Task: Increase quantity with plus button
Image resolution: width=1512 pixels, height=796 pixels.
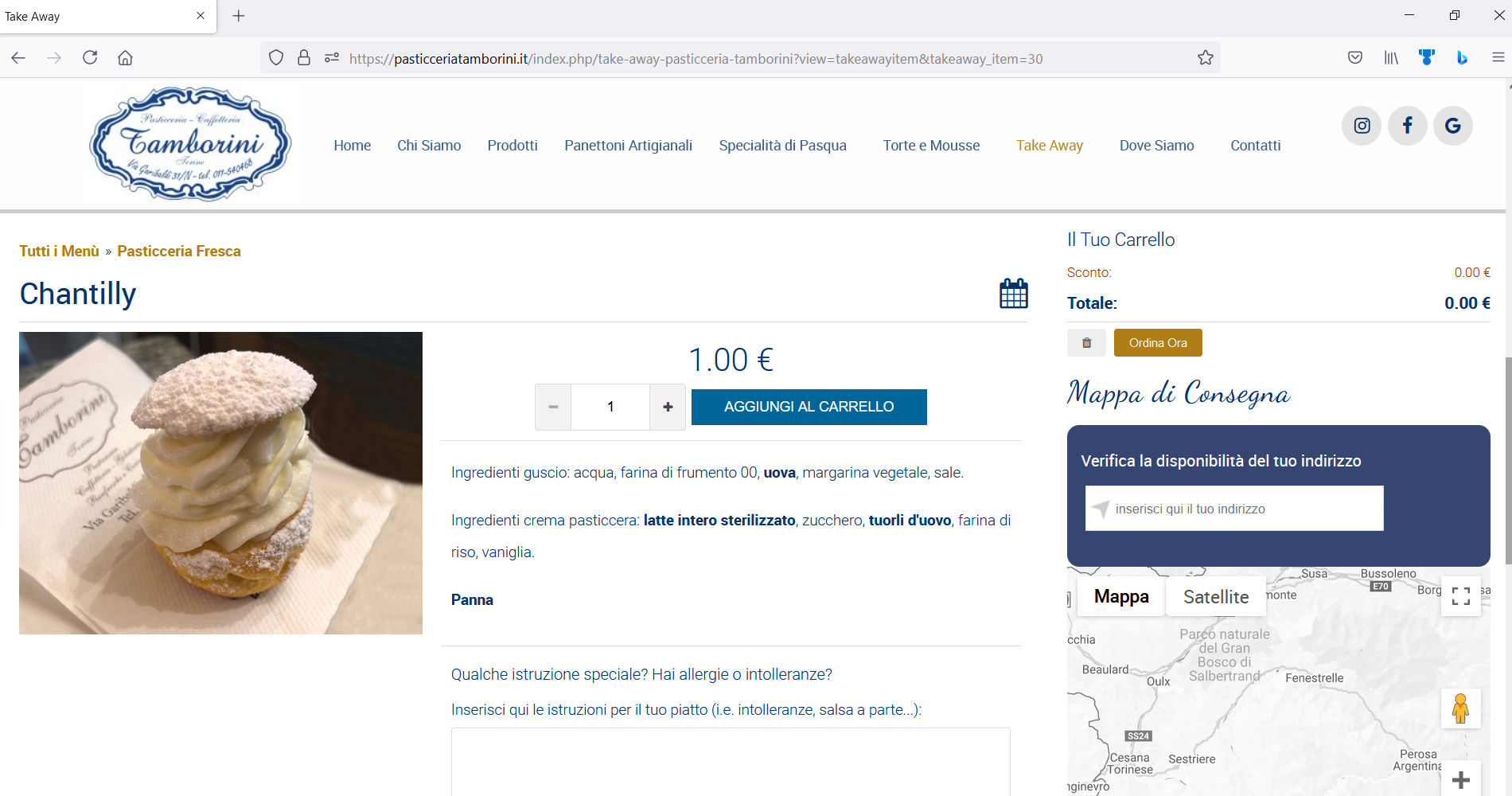Action: pyautogui.click(x=668, y=407)
